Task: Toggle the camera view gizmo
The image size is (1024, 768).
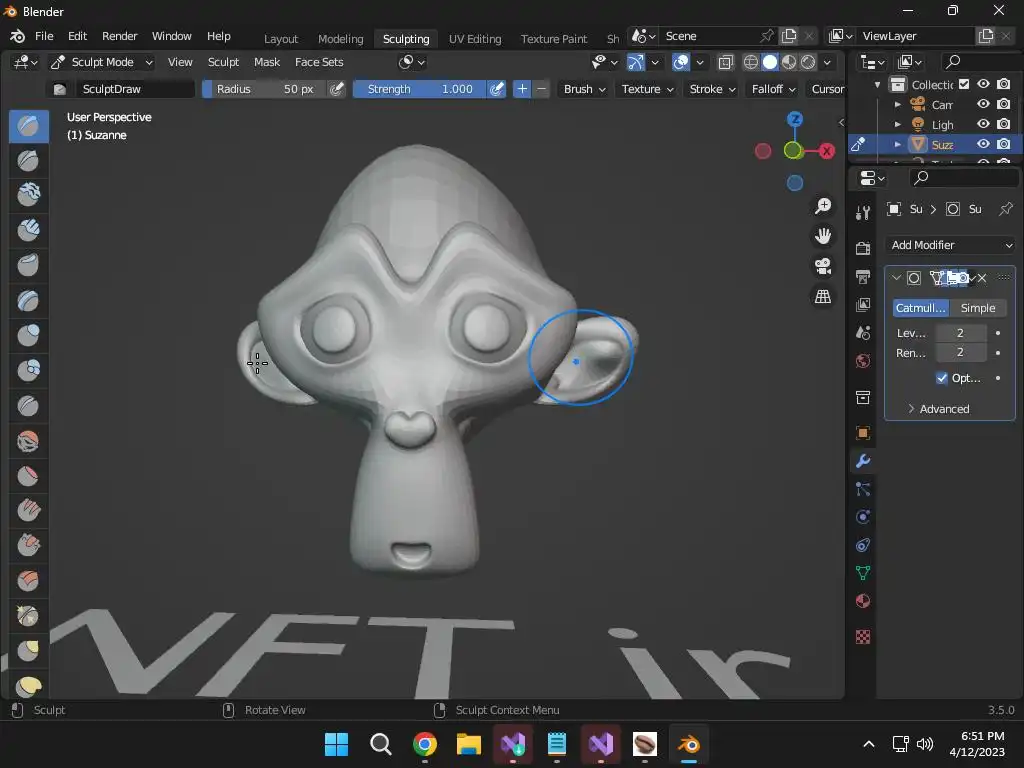Action: (x=823, y=266)
